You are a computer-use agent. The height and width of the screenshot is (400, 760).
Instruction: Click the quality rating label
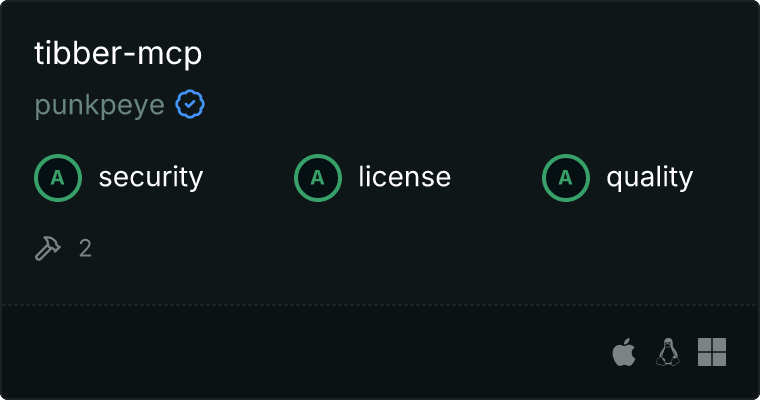[649, 177]
